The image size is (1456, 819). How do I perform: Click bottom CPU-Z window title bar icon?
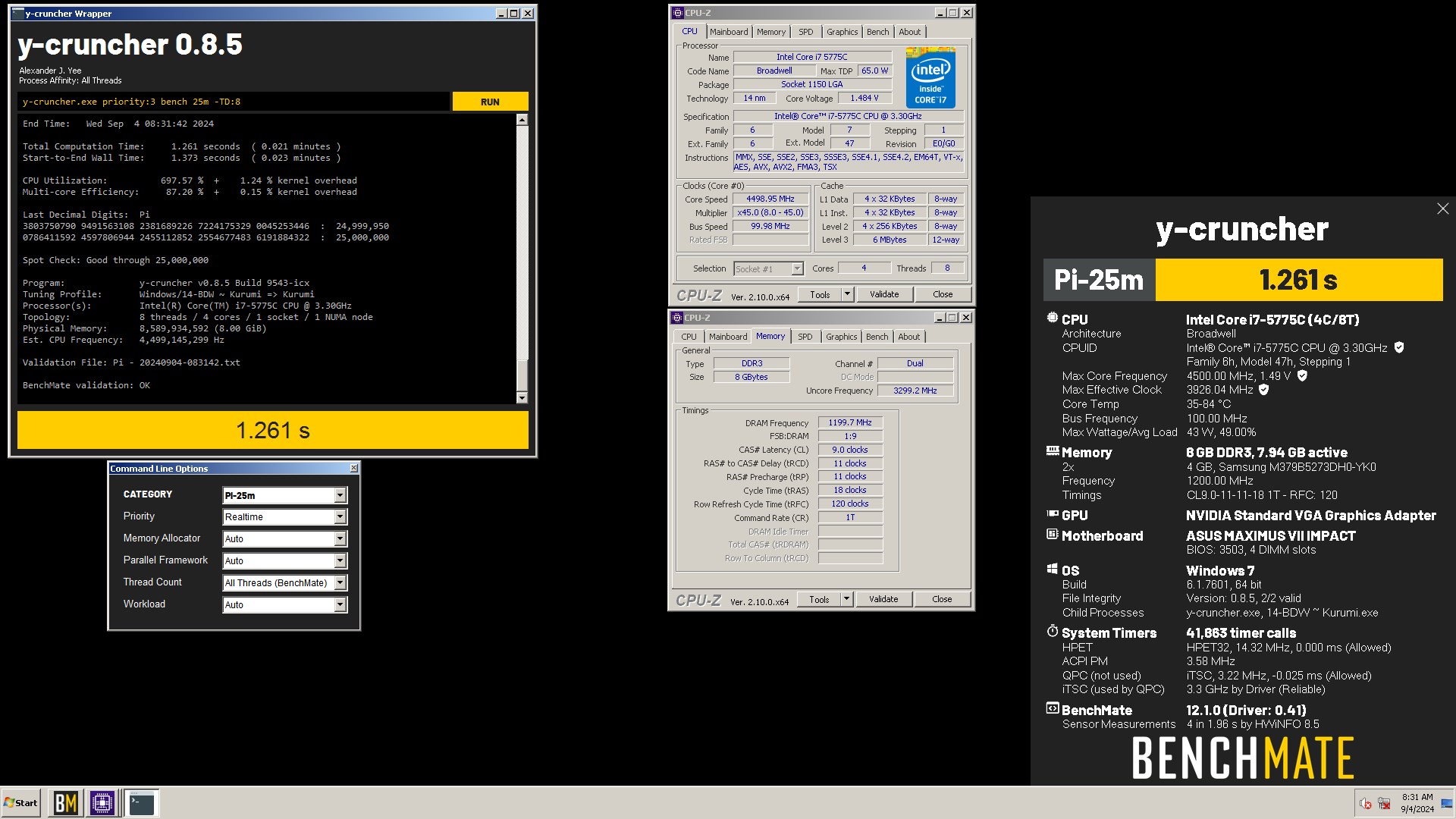[677, 318]
